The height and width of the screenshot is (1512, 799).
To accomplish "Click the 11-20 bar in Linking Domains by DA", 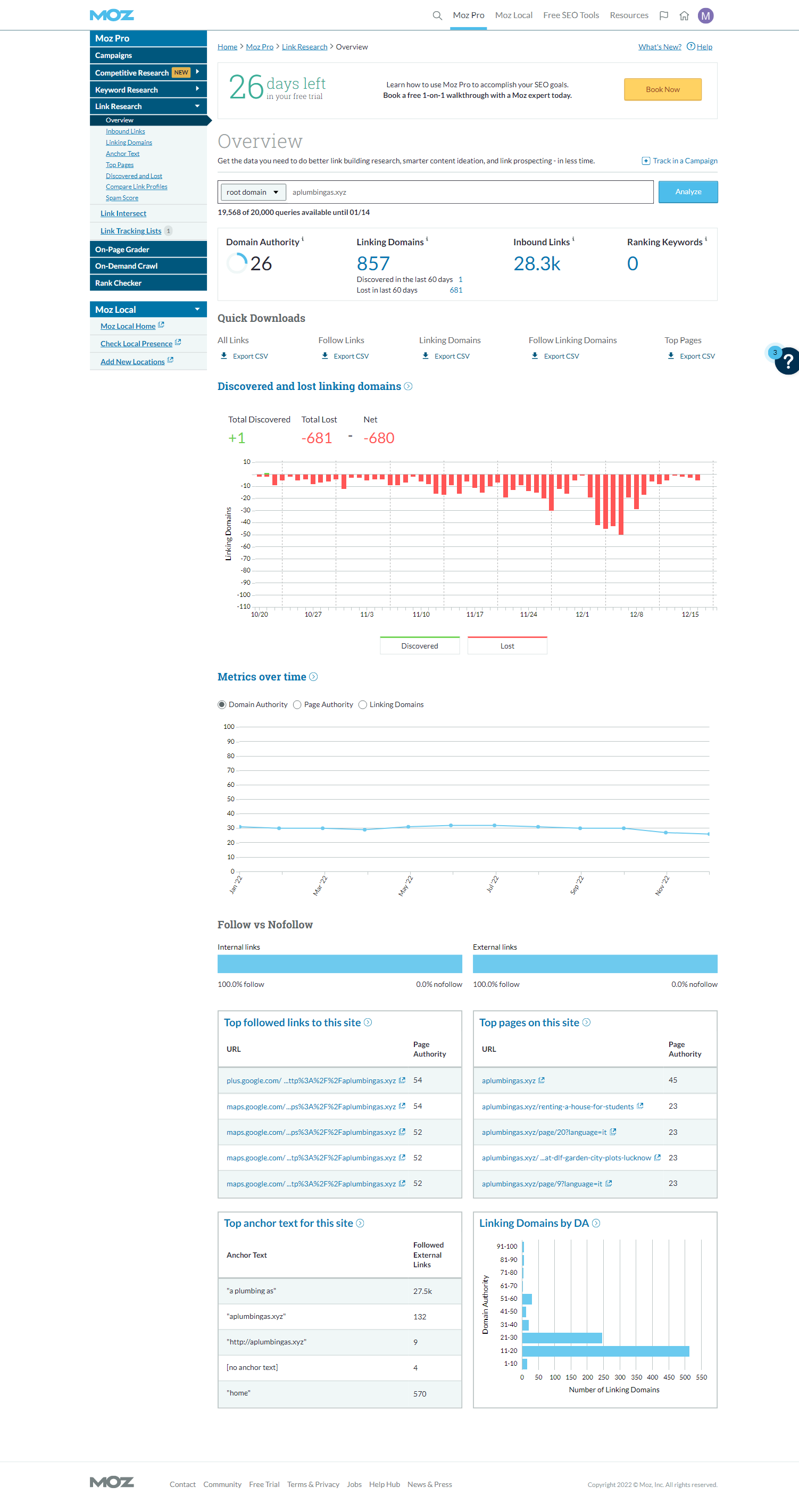I will pos(605,1351).
